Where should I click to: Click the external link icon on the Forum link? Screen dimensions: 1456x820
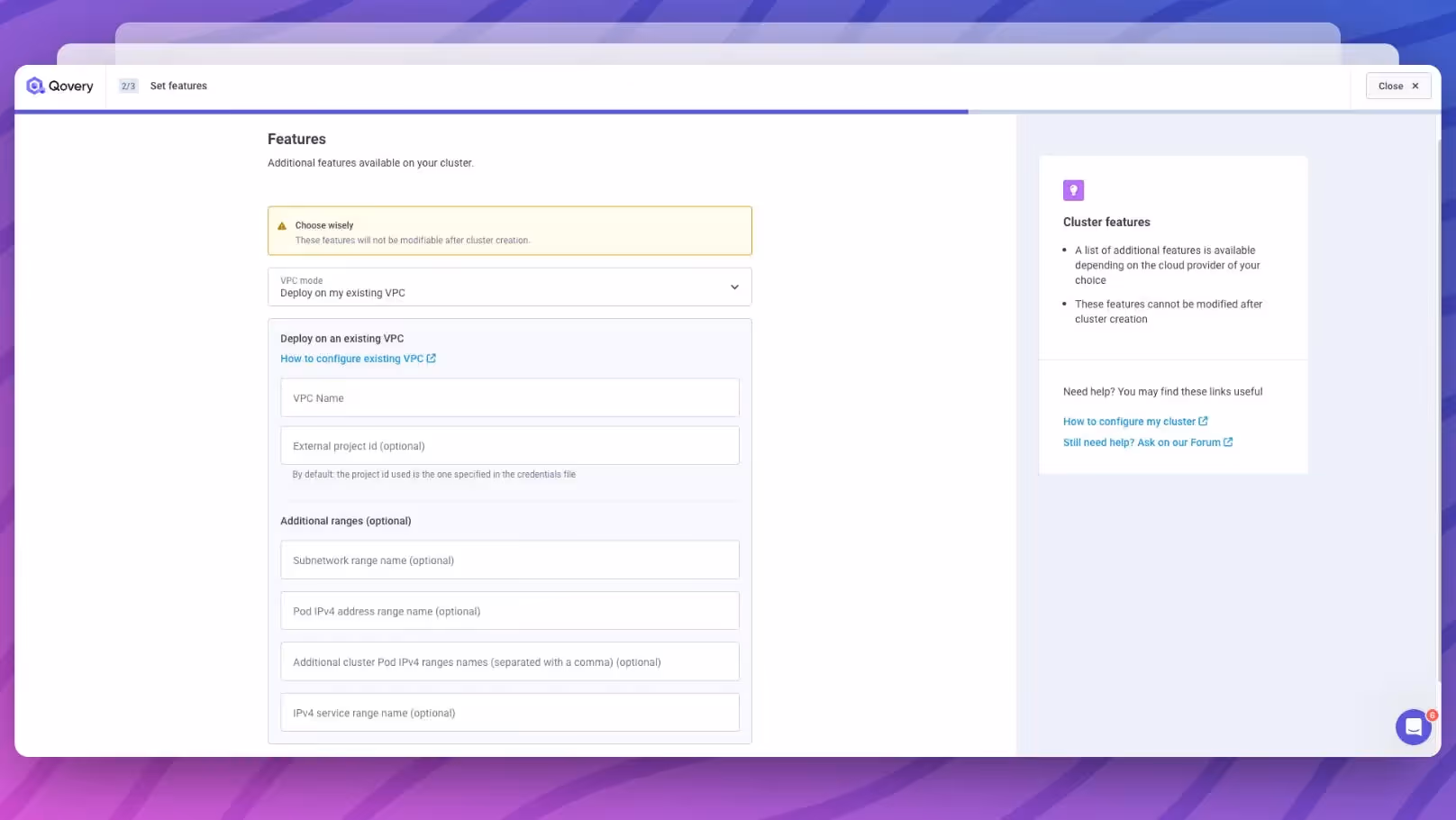pyautogui.click(x=1229, y=442)
